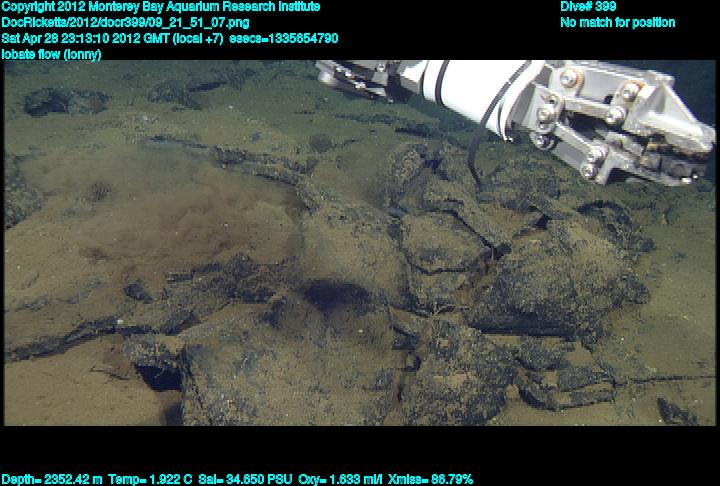Click the MBARI copyright 2012 line
This screenshot has height=486, width=720.
161,7
